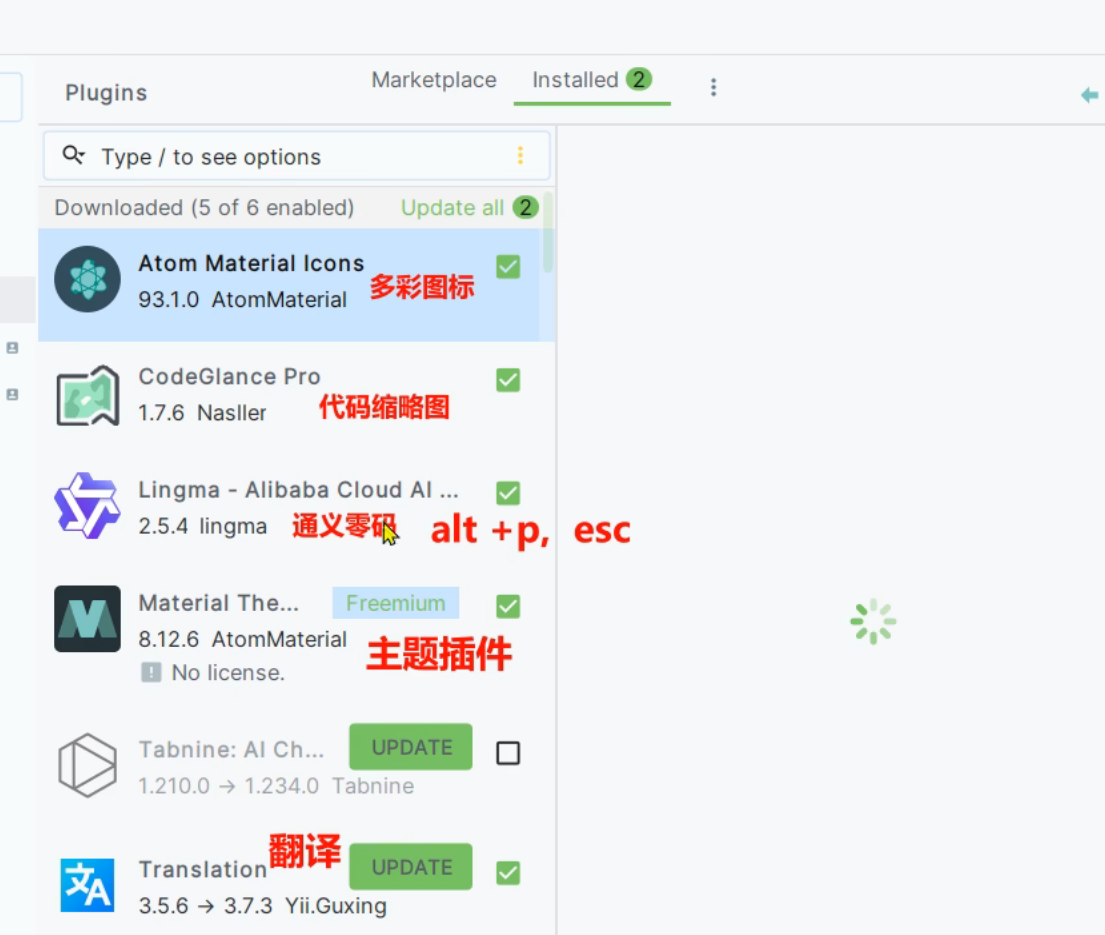Update the Tabnine plugin

(411, 747)
